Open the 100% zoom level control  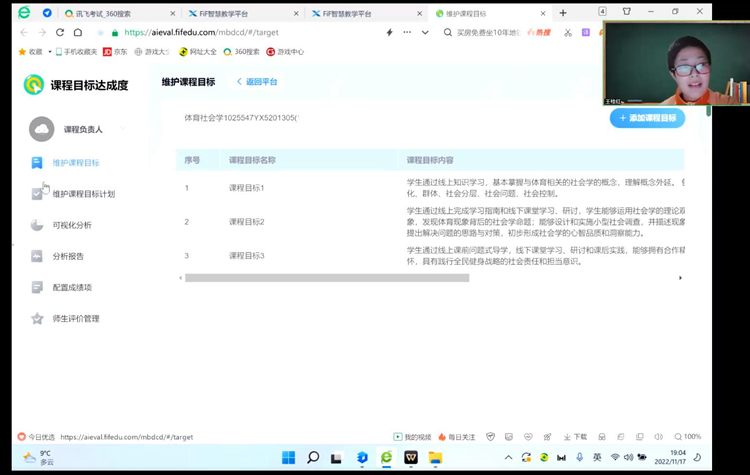click(x=688, y=437)
